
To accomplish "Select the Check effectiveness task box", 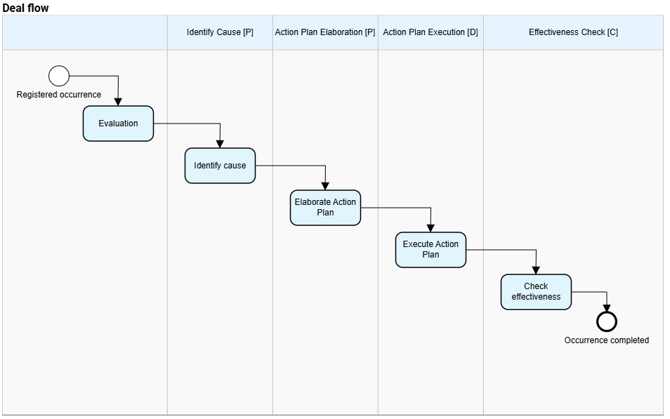I will [x=536, y=291].
